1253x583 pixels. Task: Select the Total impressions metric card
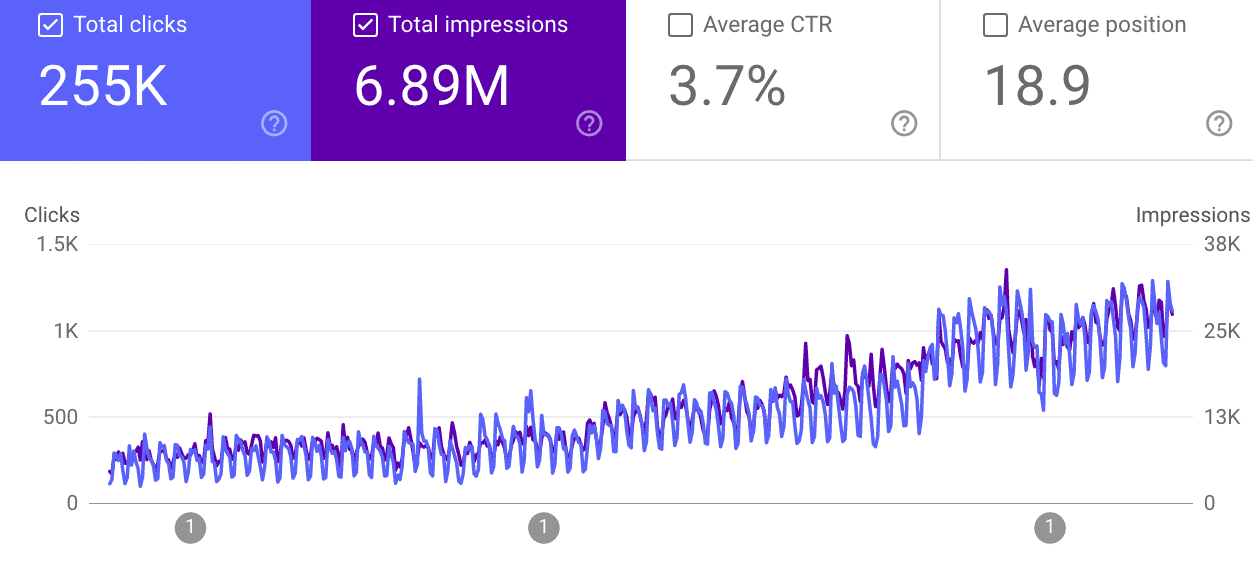(468, 80)
